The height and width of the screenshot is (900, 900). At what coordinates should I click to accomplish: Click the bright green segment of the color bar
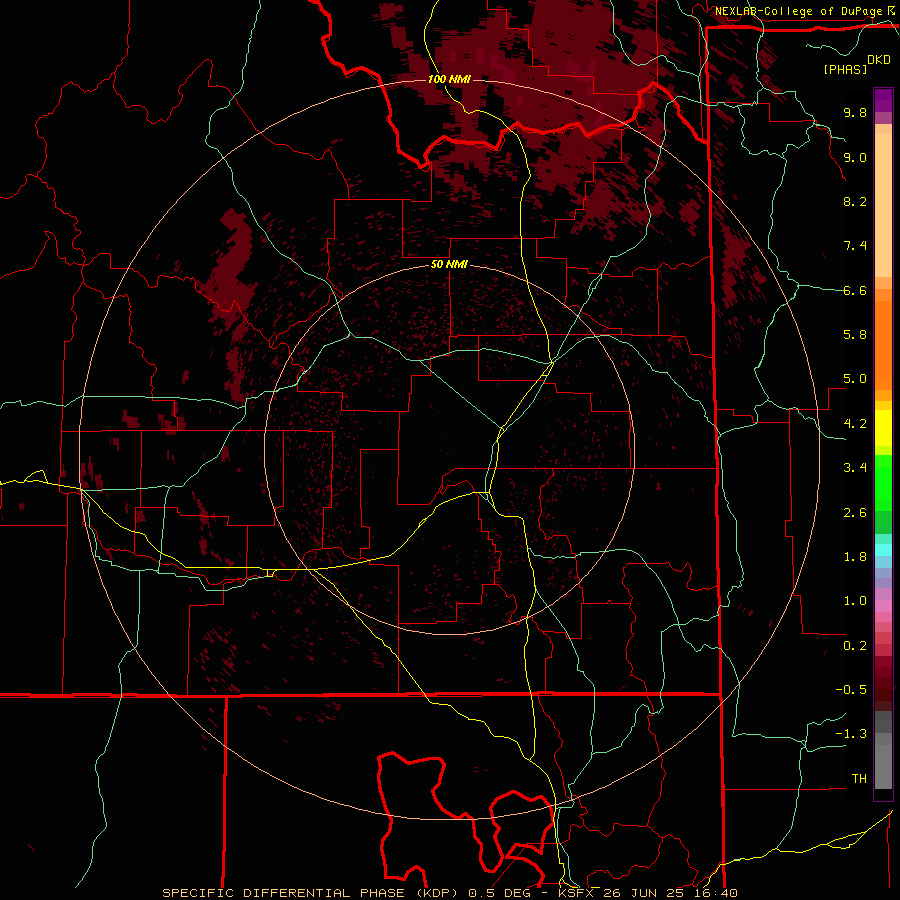[x=883, y=482]
